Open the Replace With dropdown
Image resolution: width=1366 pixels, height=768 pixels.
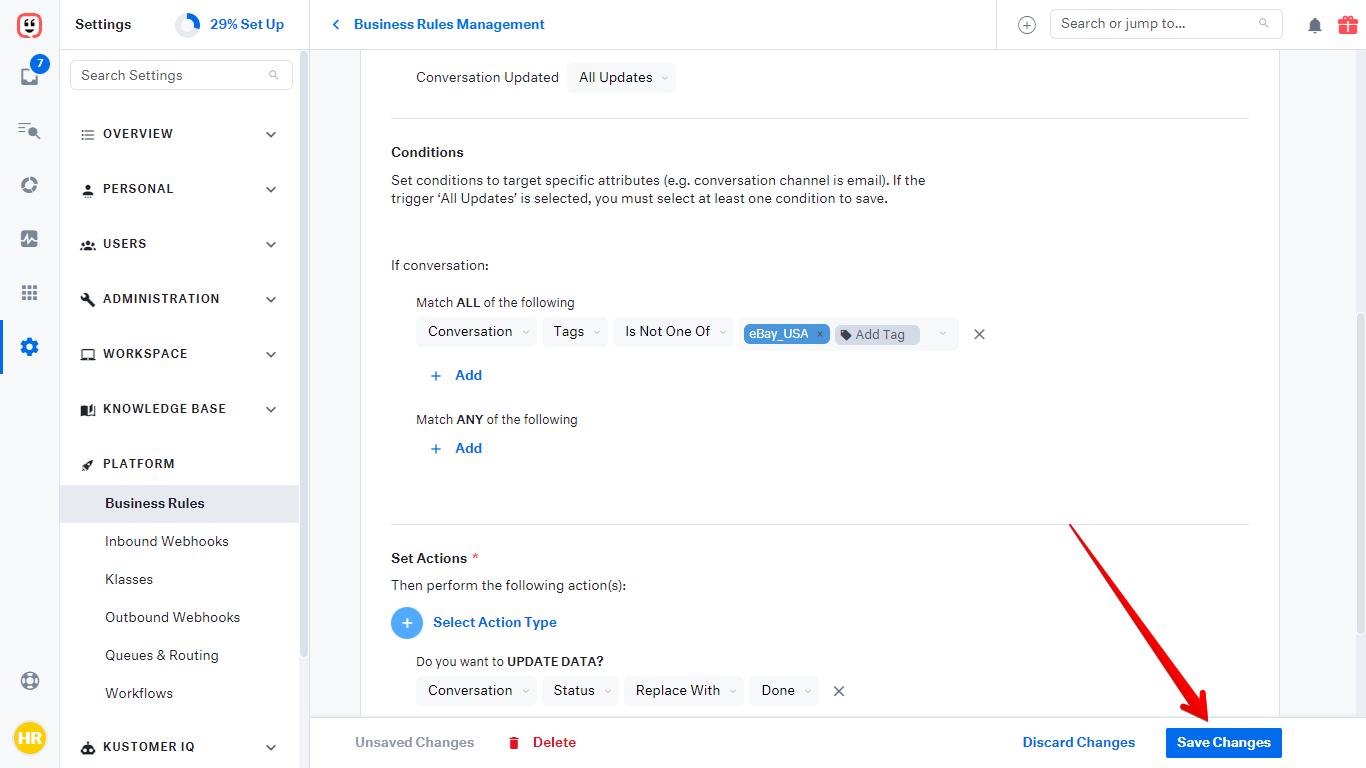[x=684, y=691]
